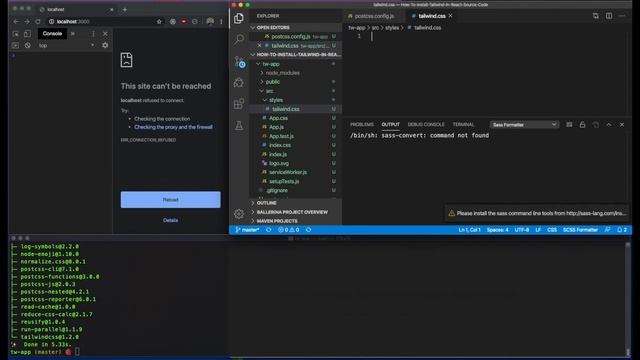Viewport: 640px width, 360px height.
Task: Open the editor more actions ellipsis
Action: [x=622, y=16]
